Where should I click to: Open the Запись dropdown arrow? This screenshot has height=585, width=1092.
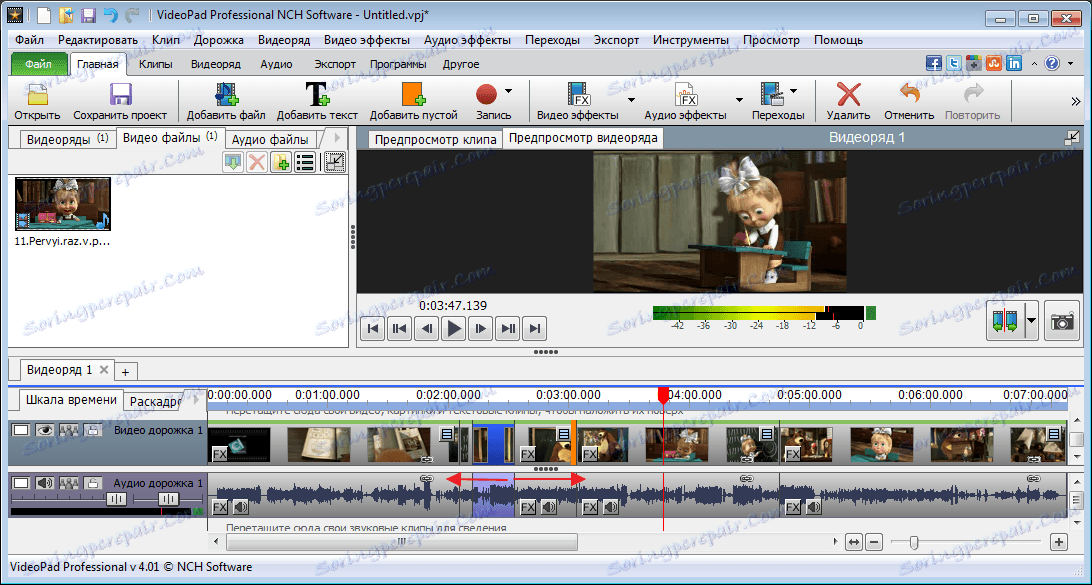click(508, 91)
